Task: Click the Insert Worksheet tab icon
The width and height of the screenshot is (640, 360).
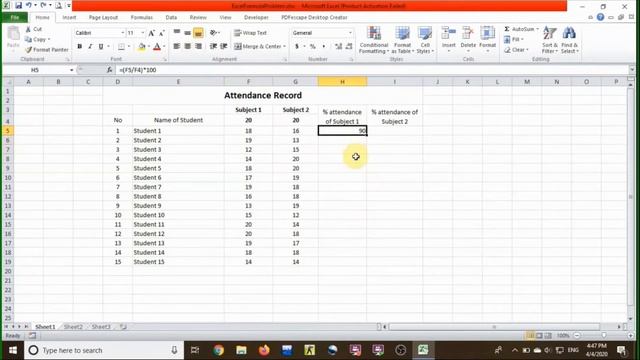Action: point(123,327)
